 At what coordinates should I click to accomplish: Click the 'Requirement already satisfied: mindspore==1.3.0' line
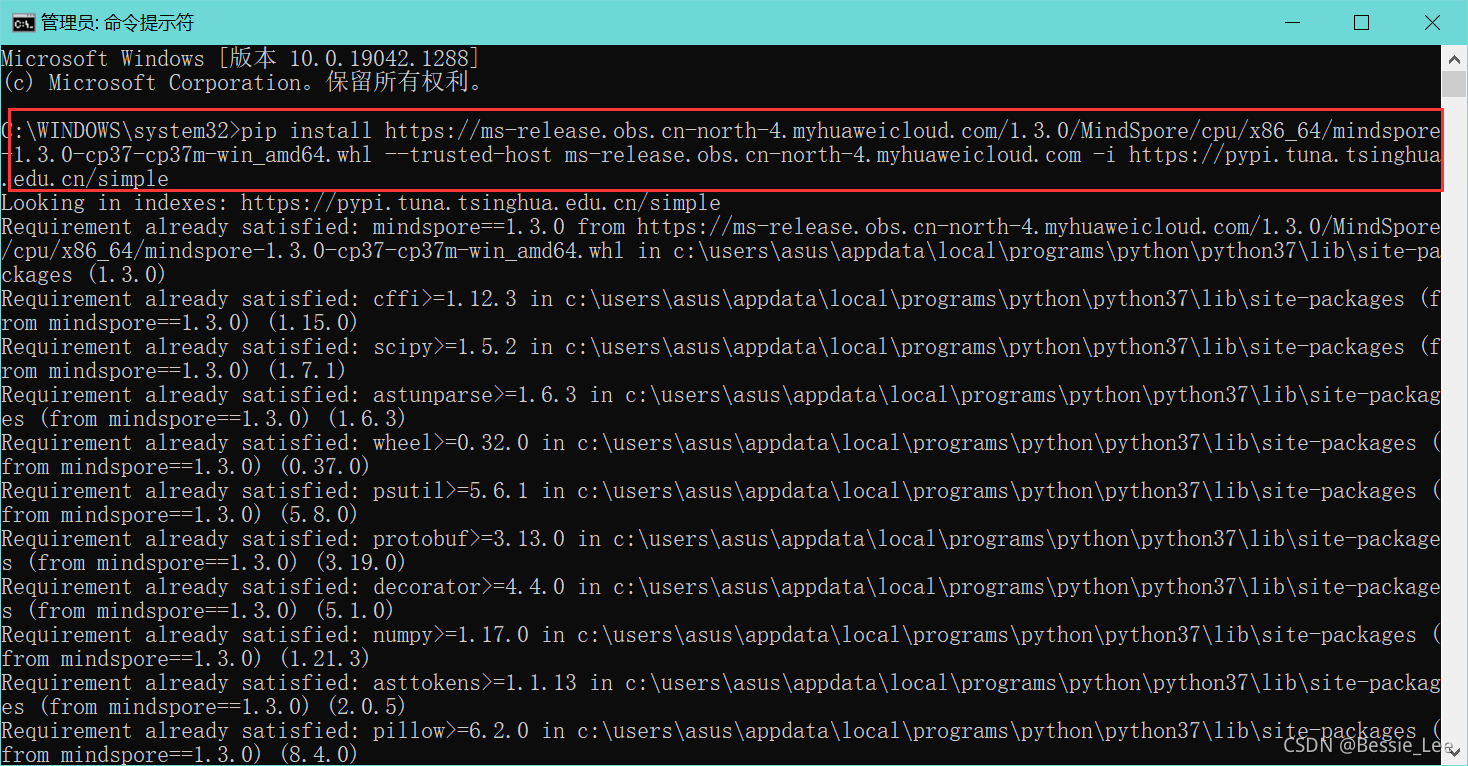coord(720,226)
